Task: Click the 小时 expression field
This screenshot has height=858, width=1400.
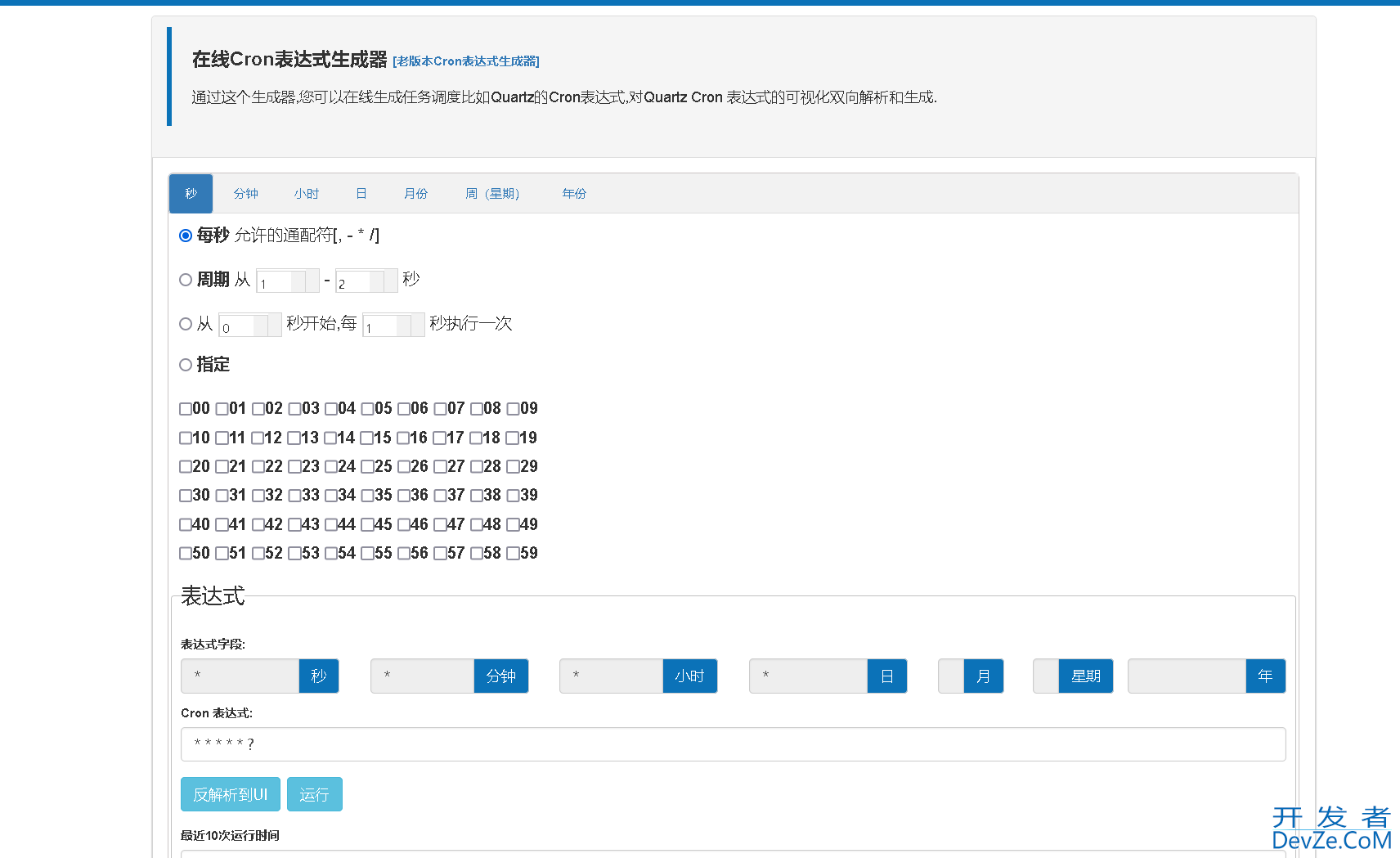Action: click(612, 676)
